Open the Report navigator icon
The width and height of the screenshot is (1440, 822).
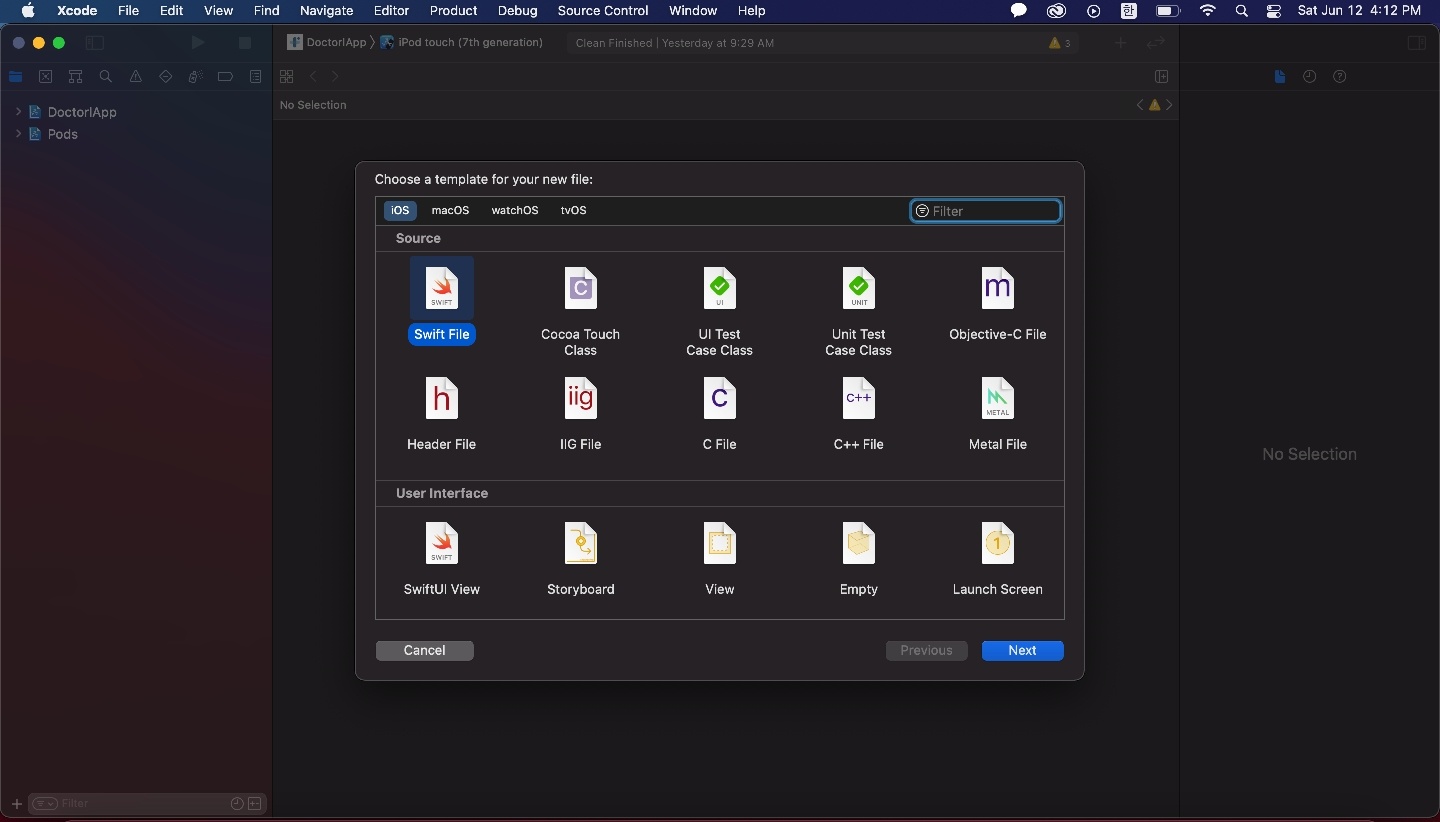pos(255,77)
